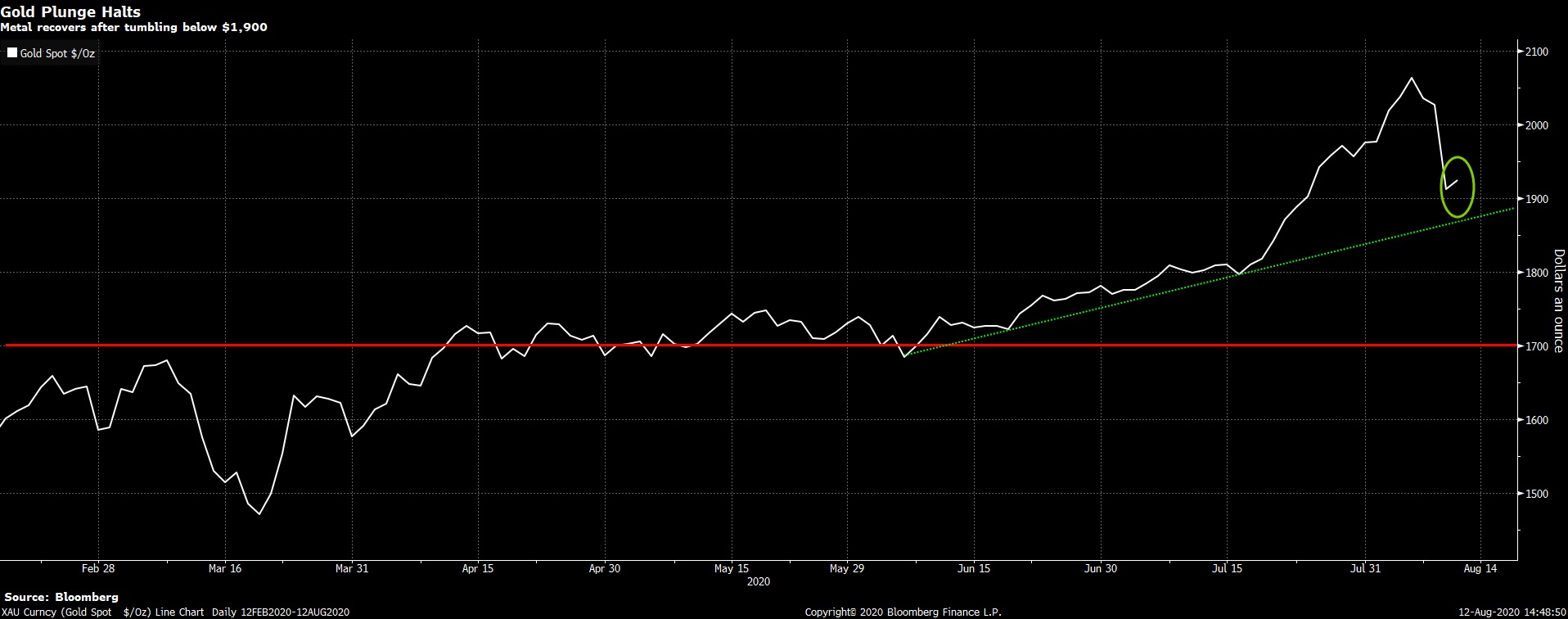Click the Feb 28 date label
This screenshot has height=619, width=1568.
coord(98,568)
